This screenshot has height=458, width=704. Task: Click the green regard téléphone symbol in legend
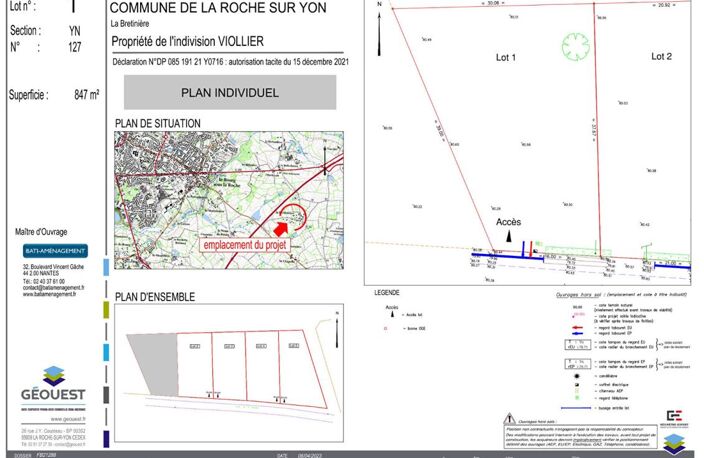(x=577, y=398)
